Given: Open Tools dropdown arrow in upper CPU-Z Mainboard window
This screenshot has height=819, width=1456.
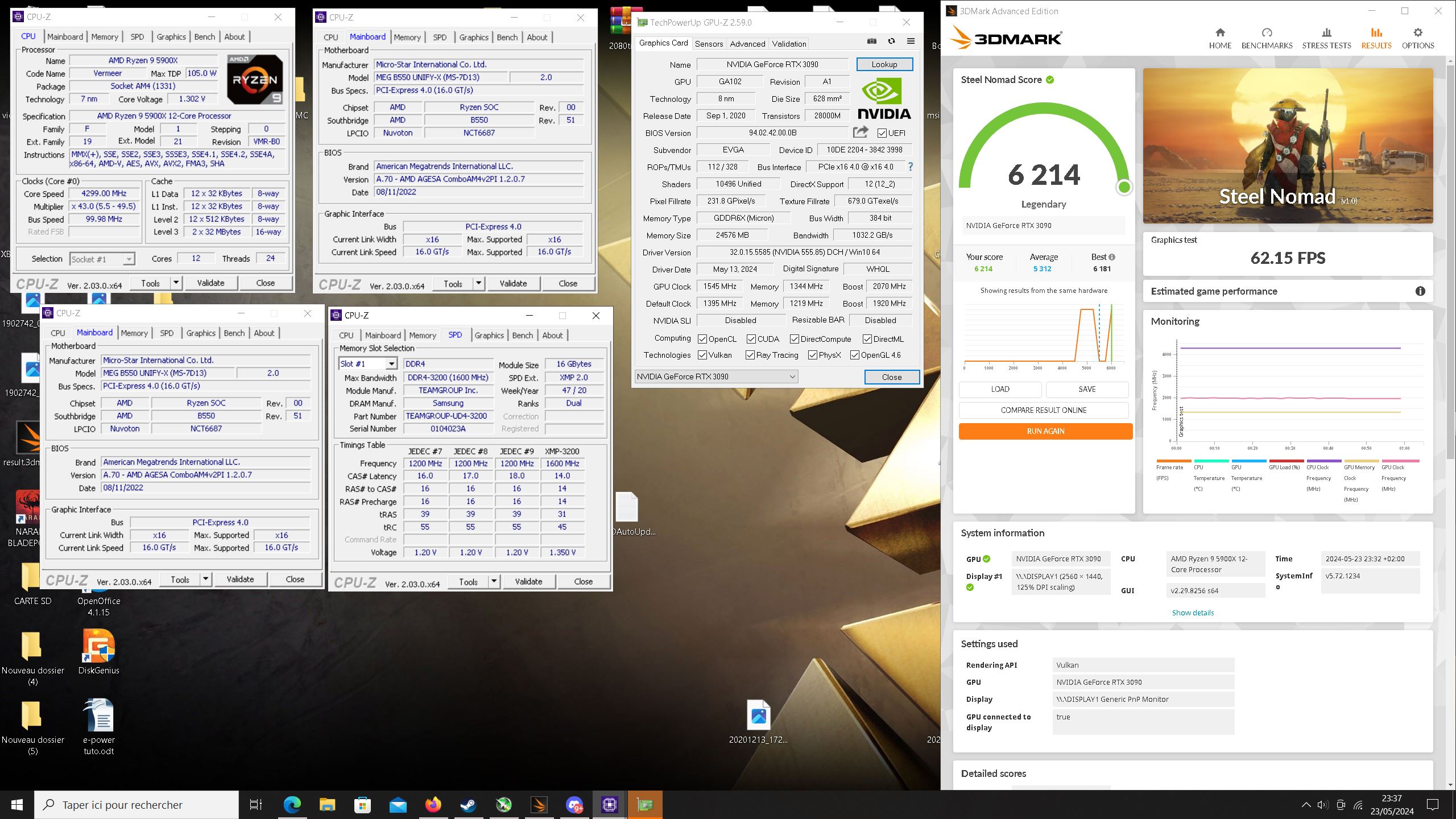Looking at the screenshot, I should point(478,283).
